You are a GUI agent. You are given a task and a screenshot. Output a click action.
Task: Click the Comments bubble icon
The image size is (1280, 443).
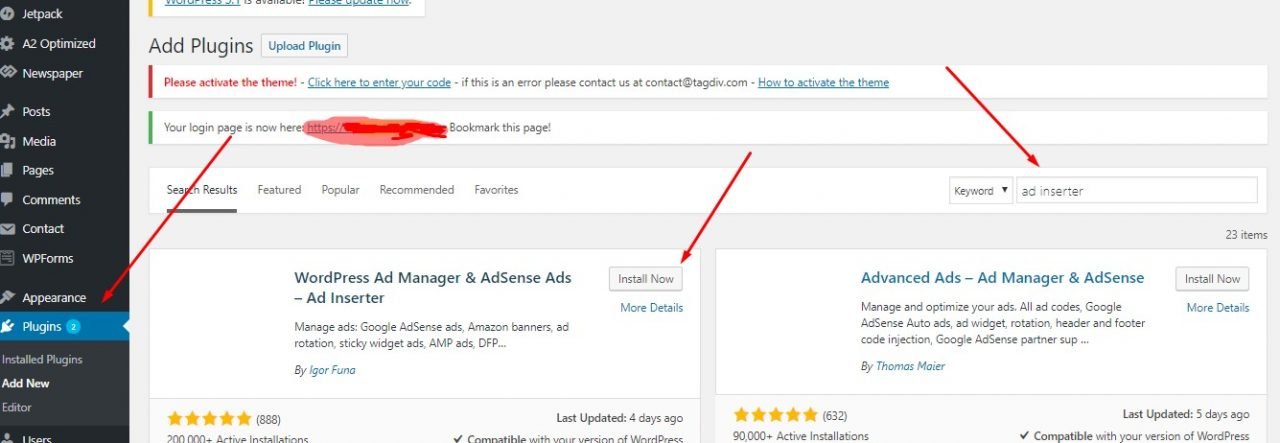(x=7, y=199)
